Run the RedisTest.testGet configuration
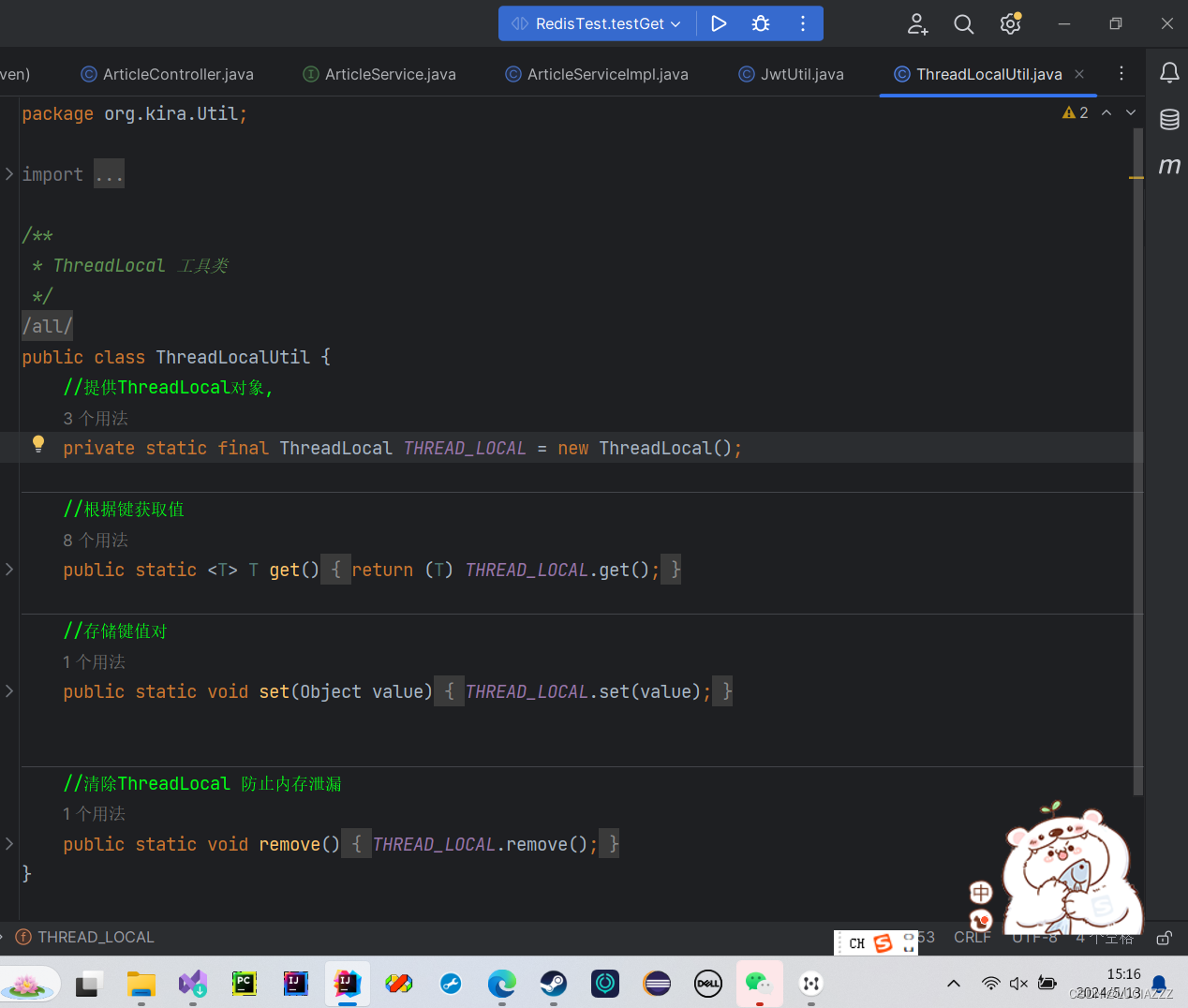 719,23
